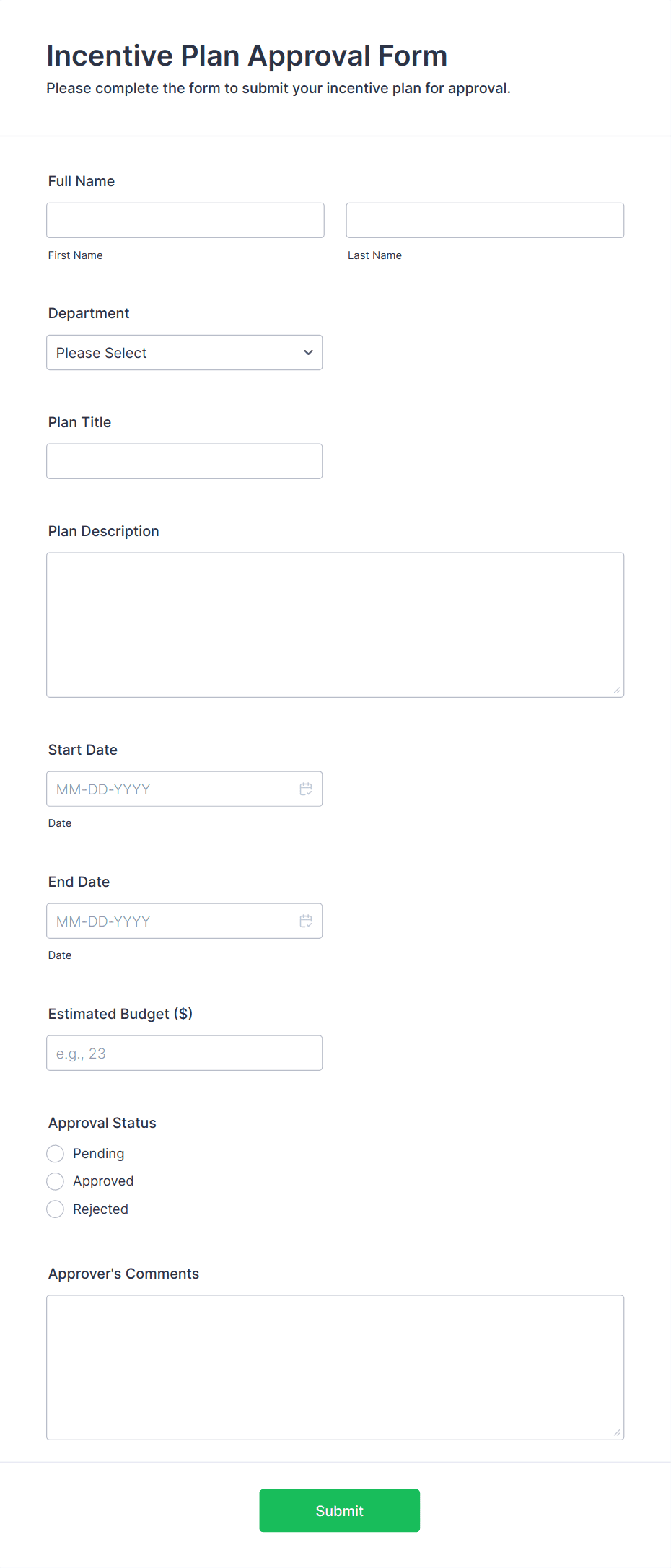Click the Approved option label
Viewport: 671px width, 1568px height.
click(103, 1181)
